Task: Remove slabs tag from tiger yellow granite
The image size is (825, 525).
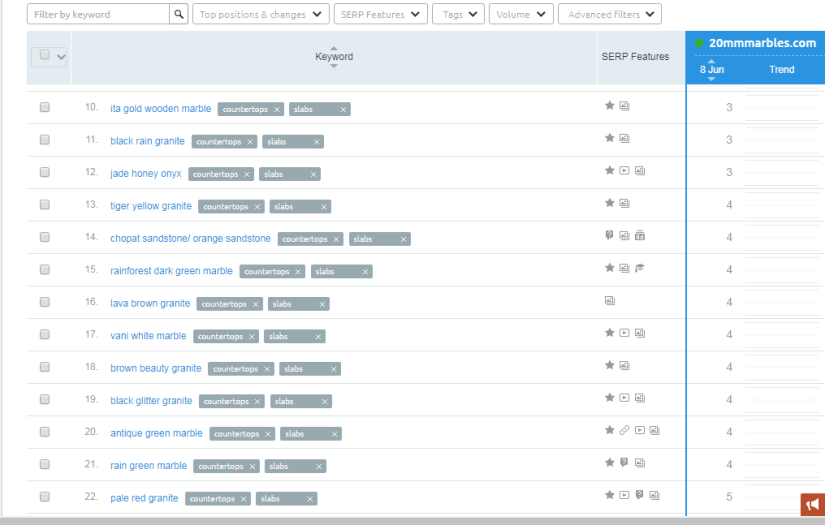Action: (324, 207)
